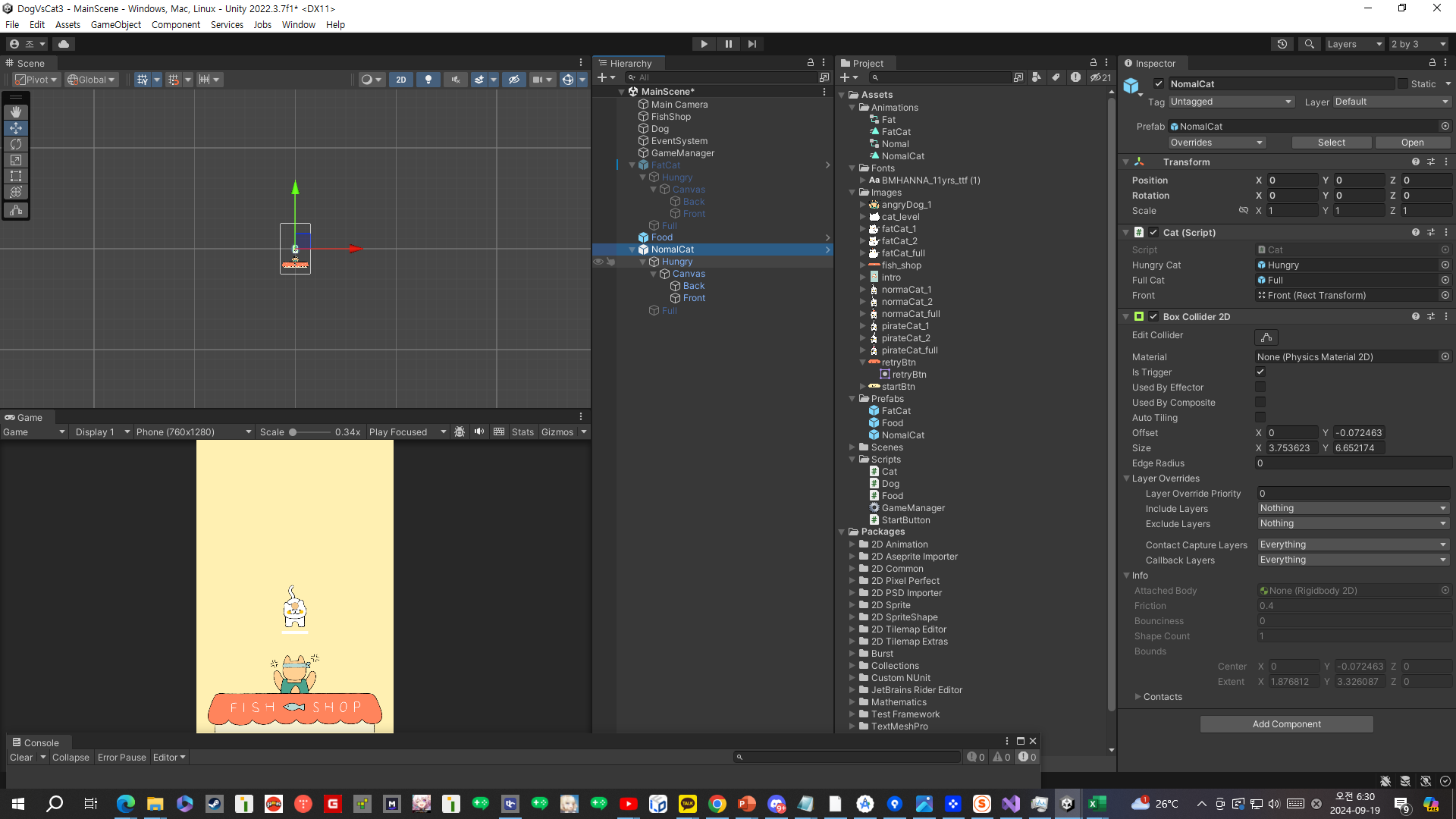1456x819 pixels.
Task: Open the global search icon
Action: pyautogui.click(x=1309, y=44)
